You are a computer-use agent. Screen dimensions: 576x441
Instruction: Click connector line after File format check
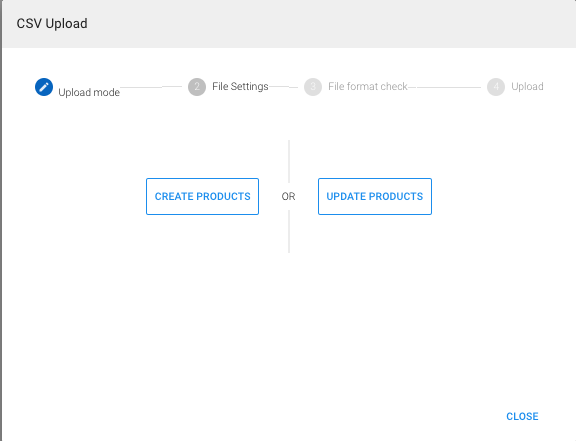pyautogui.click(x=444, y=87)
